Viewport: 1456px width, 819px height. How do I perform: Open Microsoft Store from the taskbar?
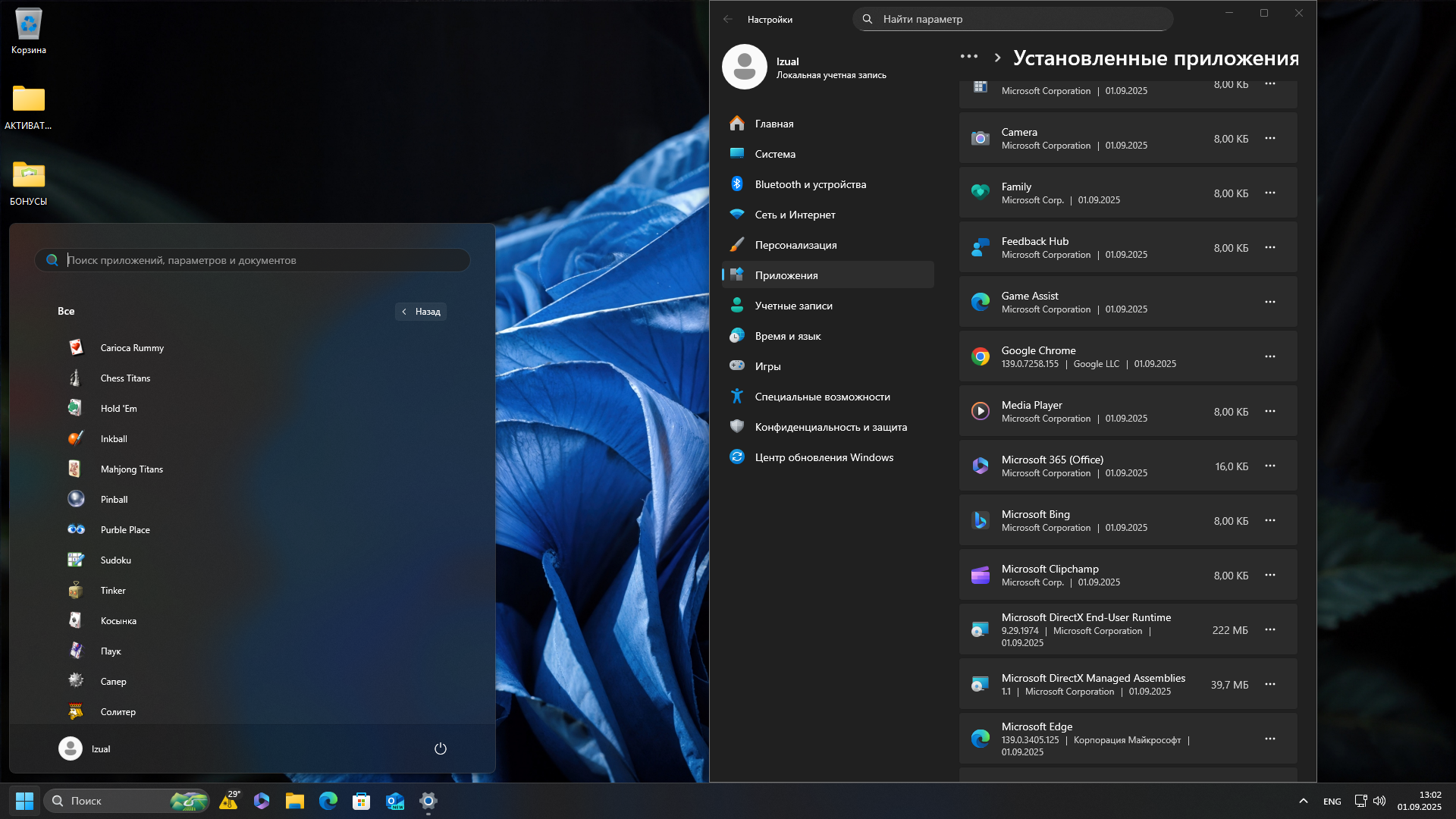pyautogui.click(x=362, y=801)
